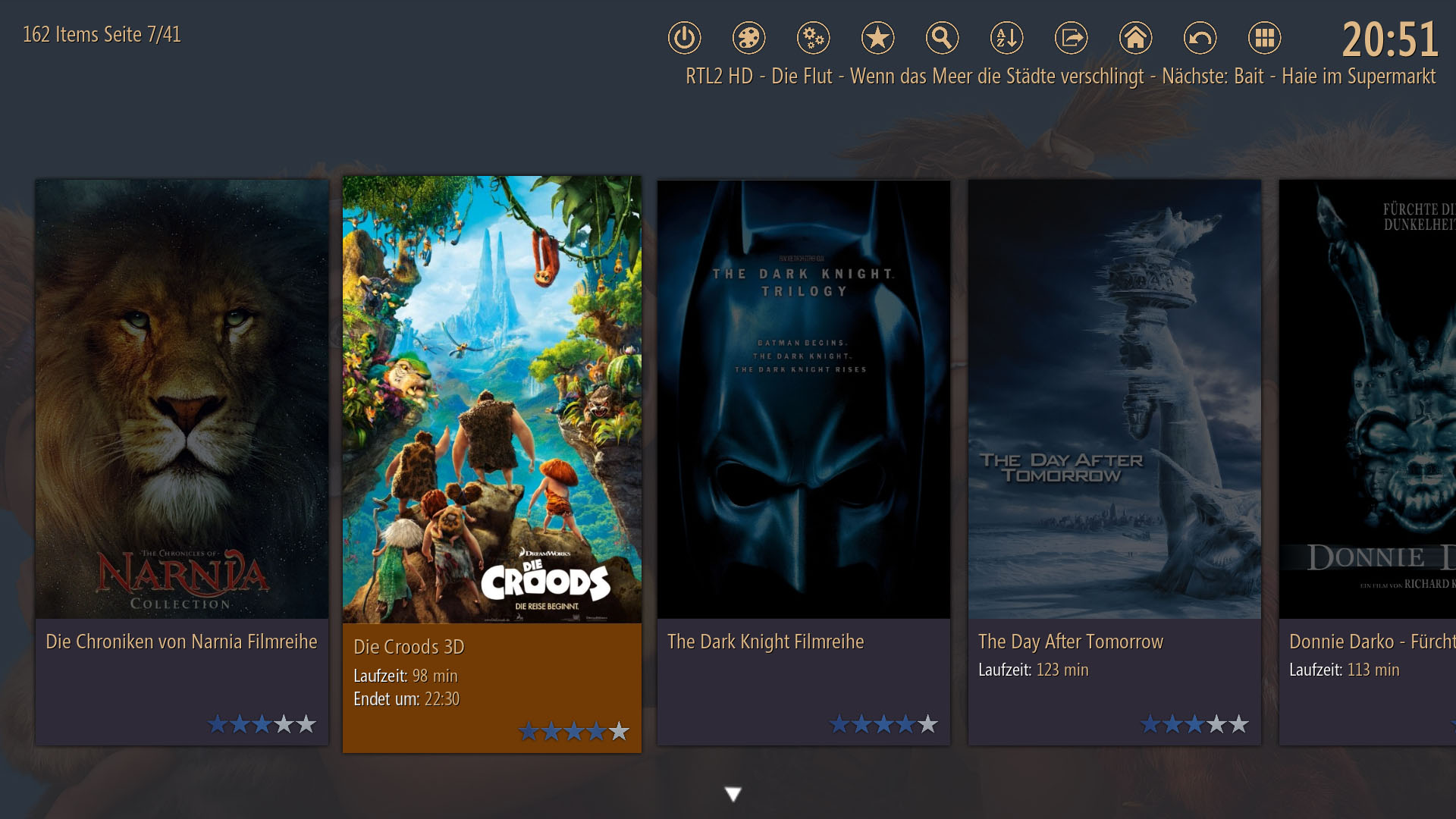Open favourites with the star icon
The height and width of the screenshot is (819, 1456).
(x=877, y=38)
